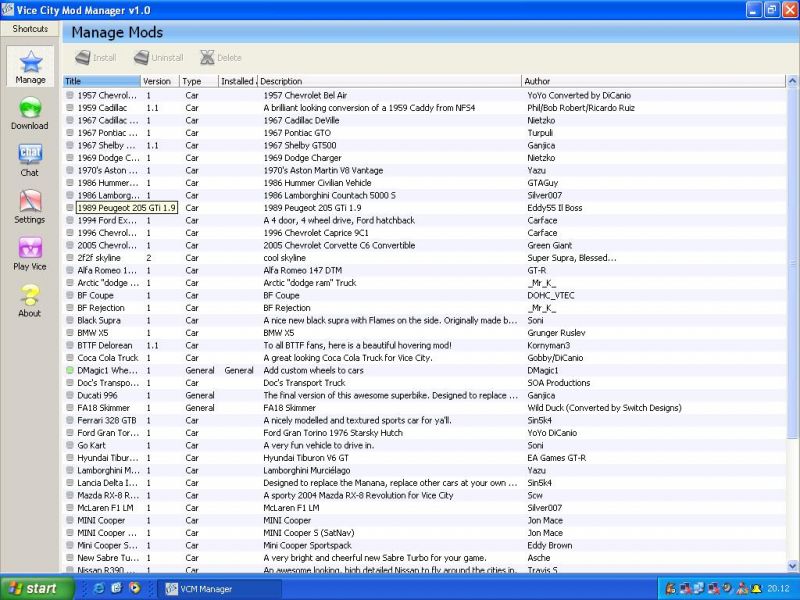Click the mod list scroll-down arrow
The width and height of the screenshot is (800, 600).
pyautogui.click(x=792, y=565)
